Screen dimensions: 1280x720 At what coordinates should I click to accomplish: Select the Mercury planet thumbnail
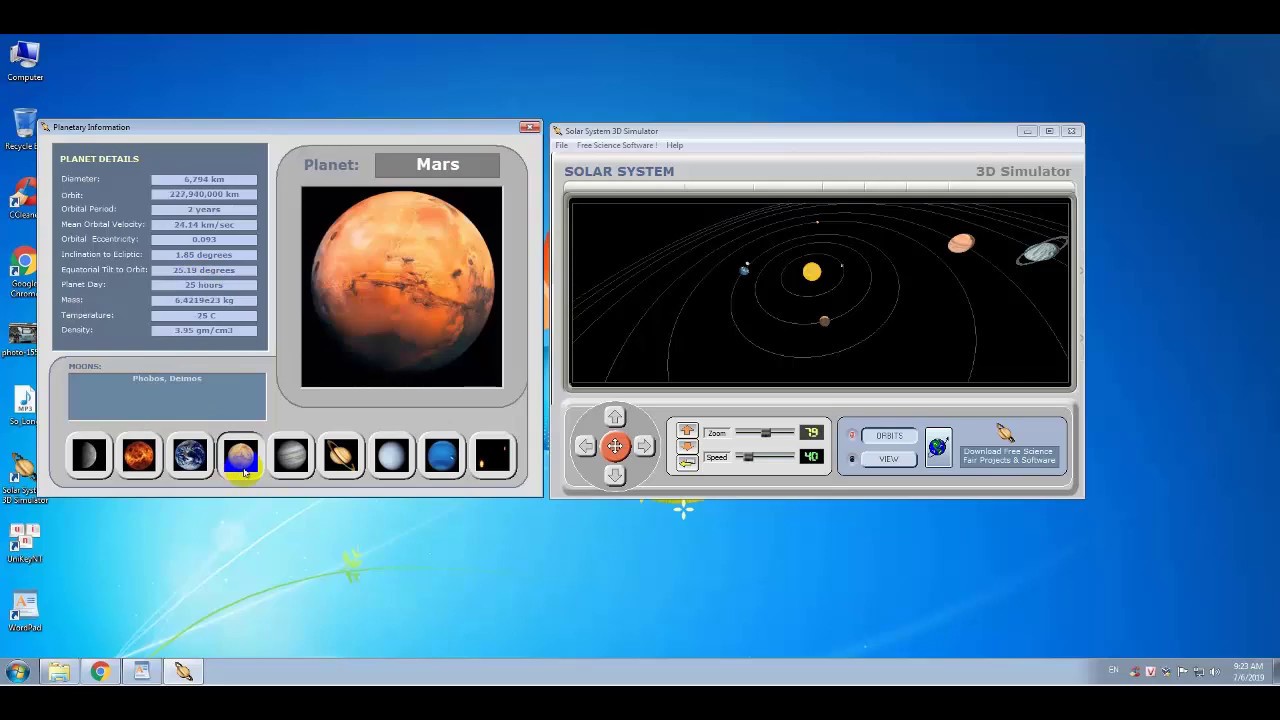click(x=89, y=456)
